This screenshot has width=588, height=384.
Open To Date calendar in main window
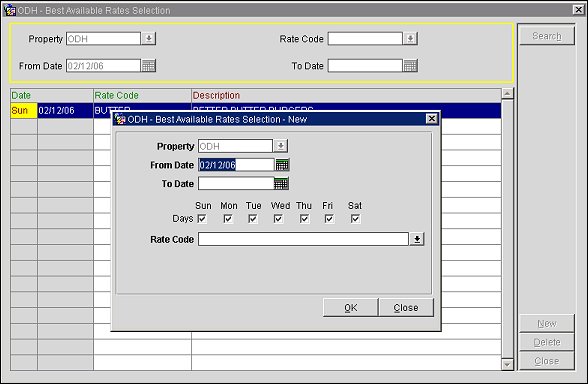[x=410, y=66]
